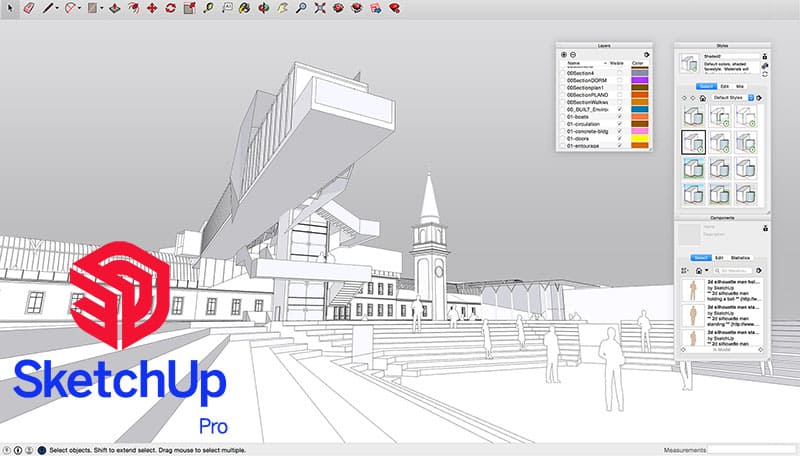Switch to Mix tab in Styles panel
This screenshot has height=456, width=800.
(x=739, y=87)
